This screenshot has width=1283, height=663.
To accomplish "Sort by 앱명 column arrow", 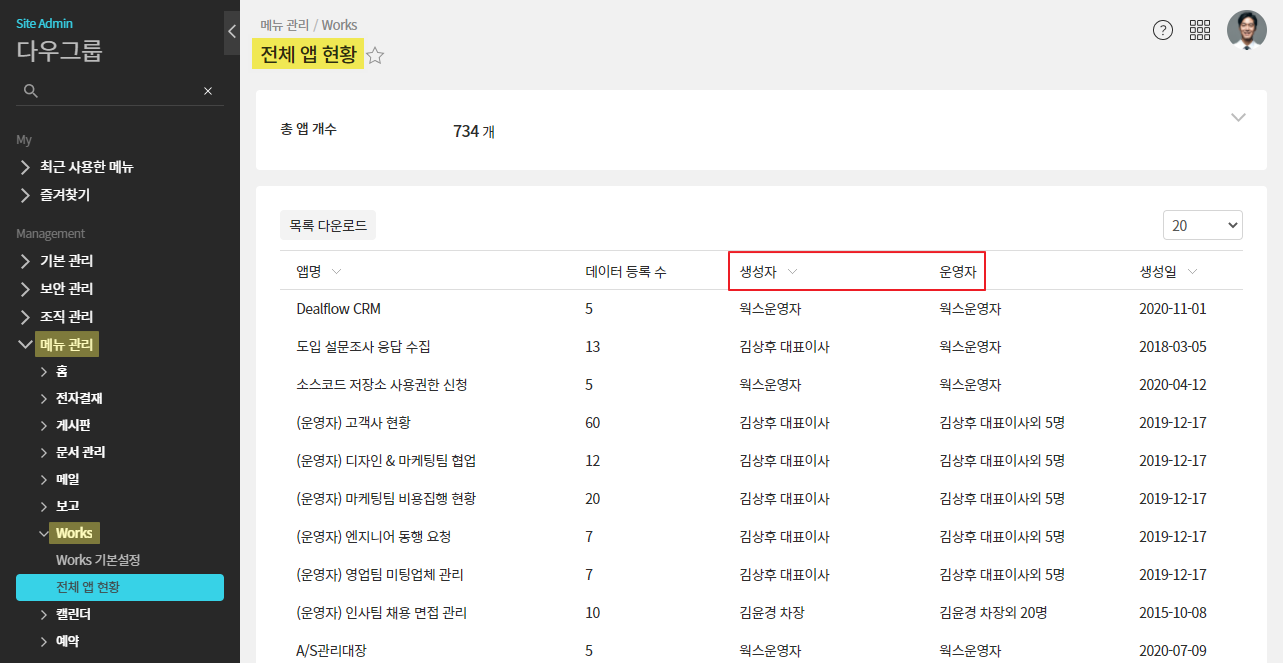I will pyautogui.click(x=336, y=271).
